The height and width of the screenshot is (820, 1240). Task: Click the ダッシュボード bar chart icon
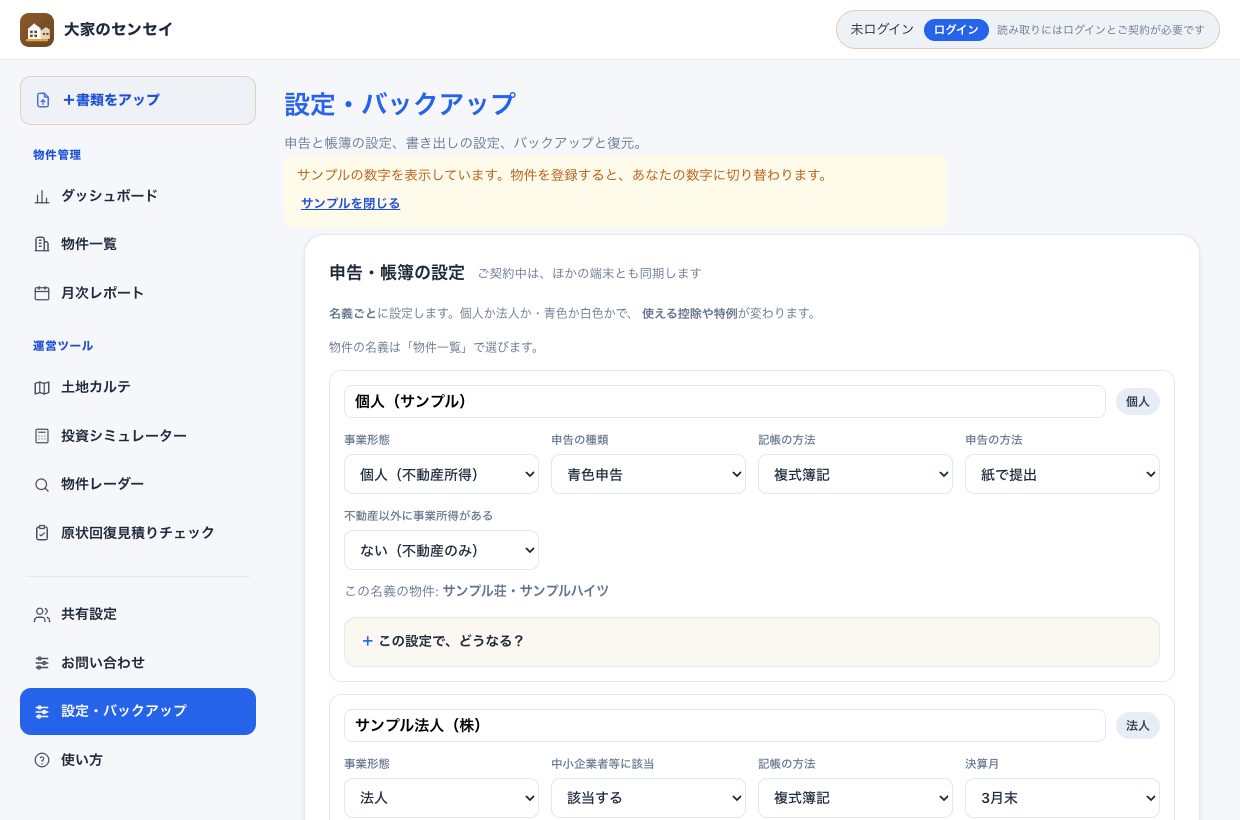click(42, 196)
